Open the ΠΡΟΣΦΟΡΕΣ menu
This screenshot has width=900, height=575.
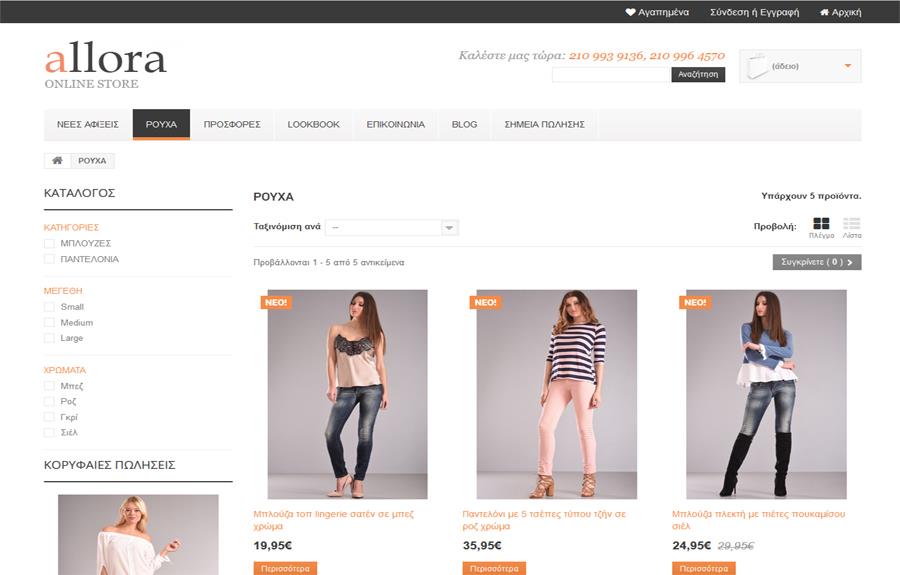coord(232,125)
